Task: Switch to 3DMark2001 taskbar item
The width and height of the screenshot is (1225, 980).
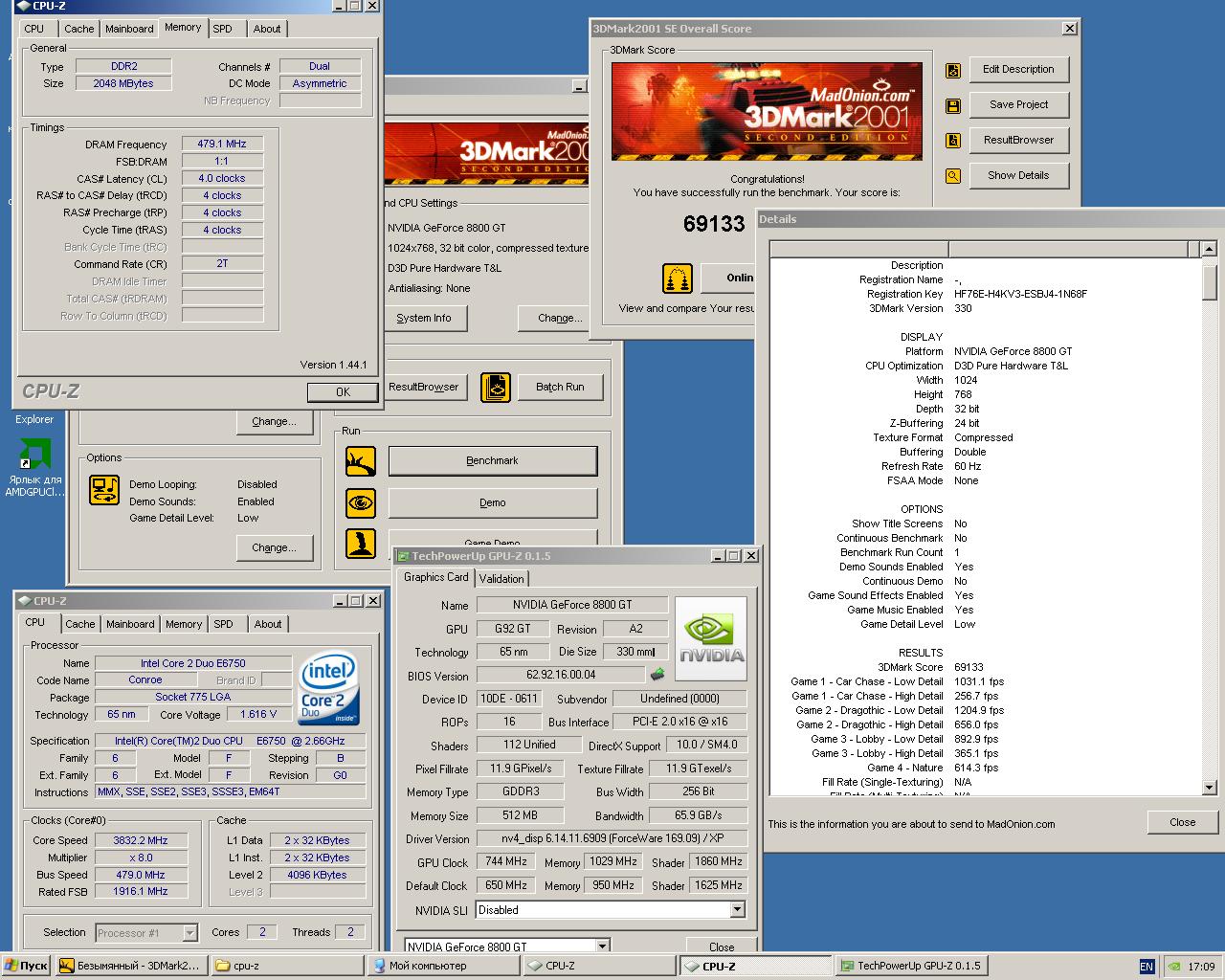Action: [130, 967]
